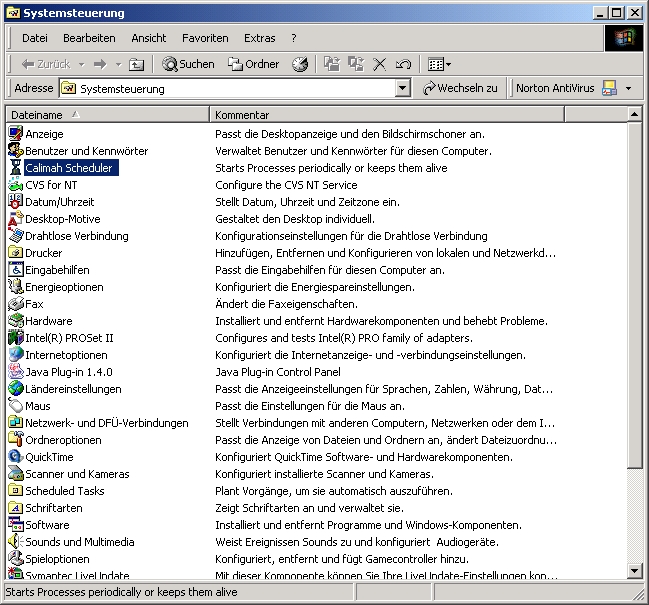Viewport: 649px width, 605px height.
Task: Open the Anzeige control panel icon
Action: 16,133
